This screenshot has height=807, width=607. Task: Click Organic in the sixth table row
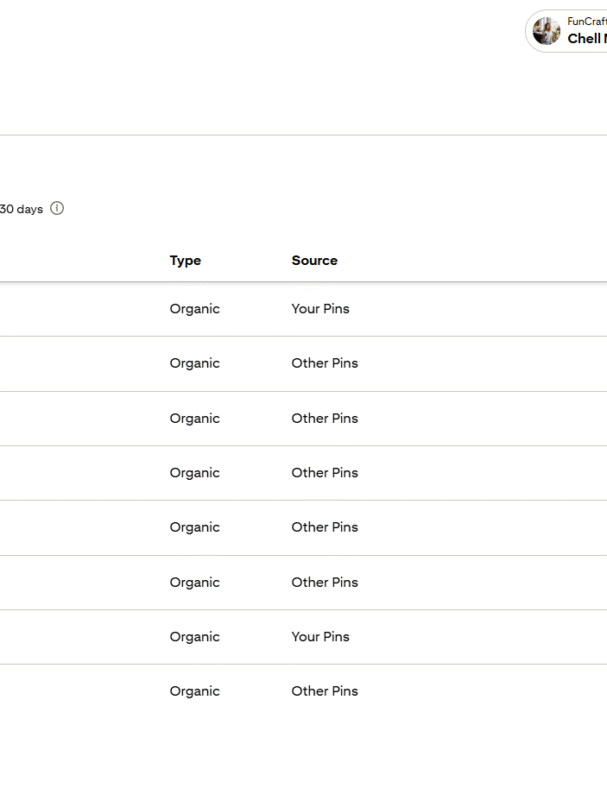point(195,582)
